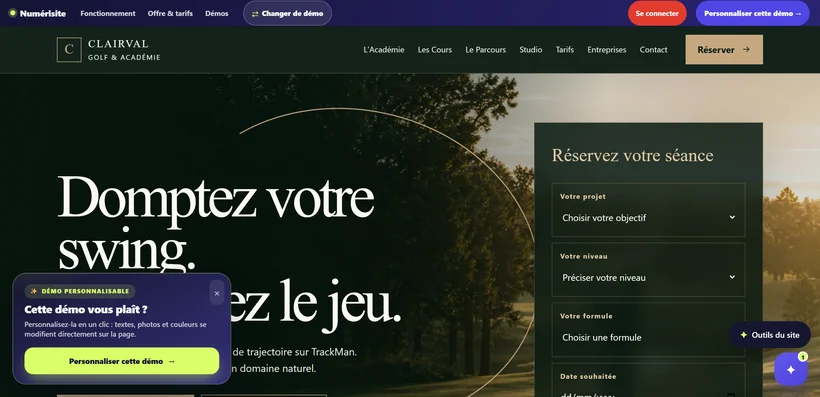
Task: Click the green Personnaliser cette démo button
Action: [x=122, y=361]
